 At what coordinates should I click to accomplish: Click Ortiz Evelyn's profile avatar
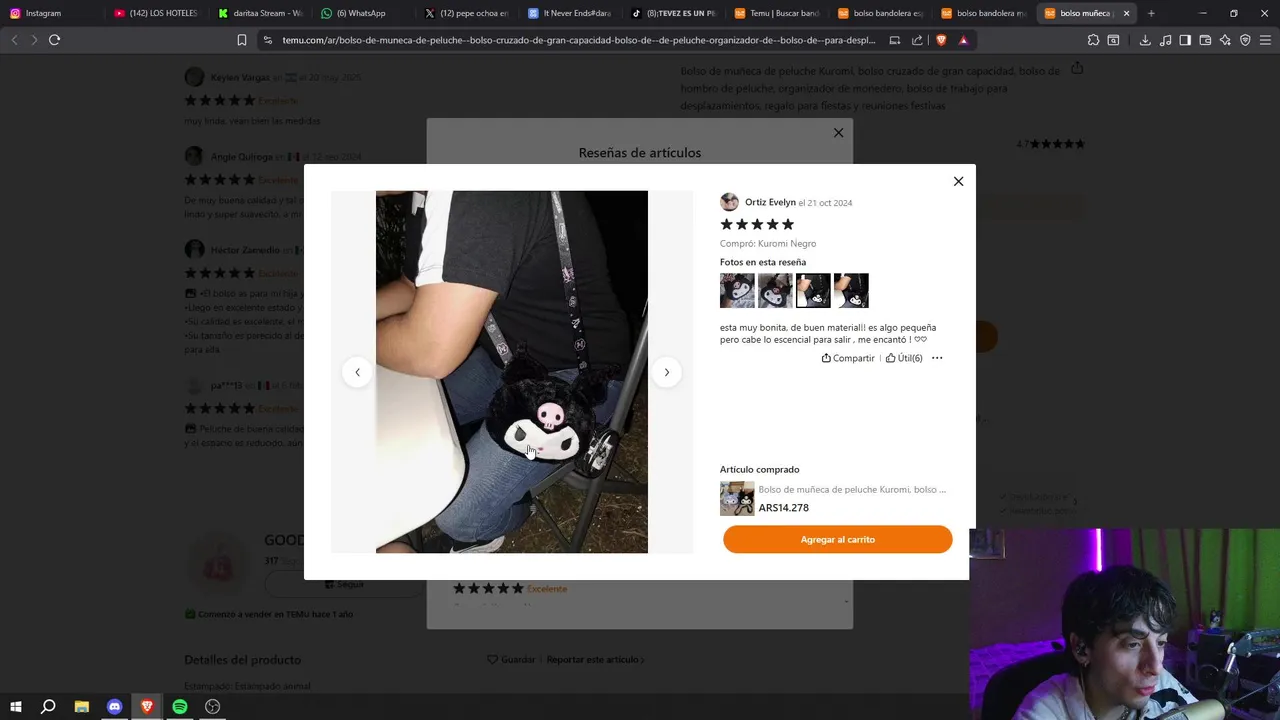[x=729, y=202]
